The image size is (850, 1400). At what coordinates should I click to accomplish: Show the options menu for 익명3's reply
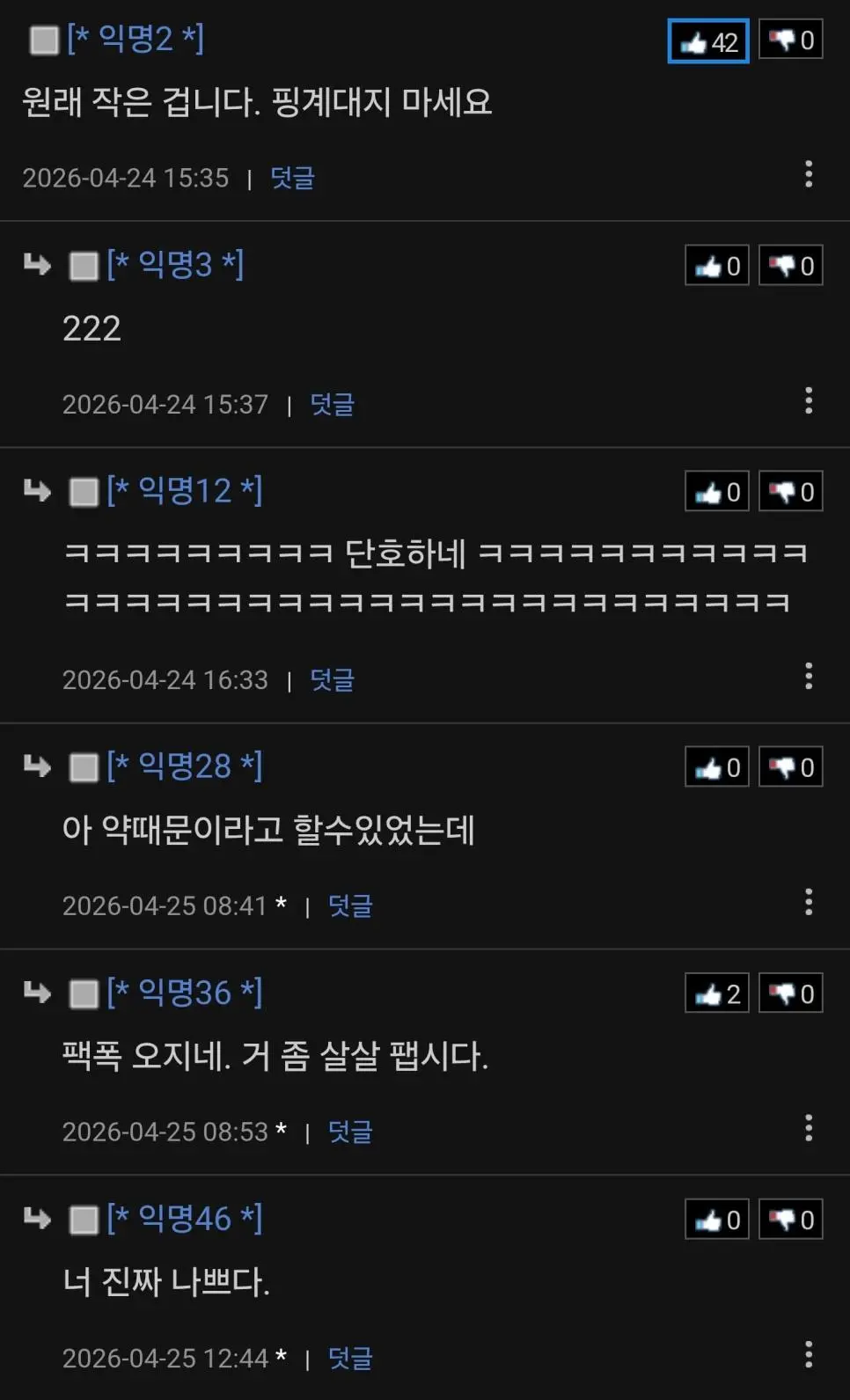point(809,400)
